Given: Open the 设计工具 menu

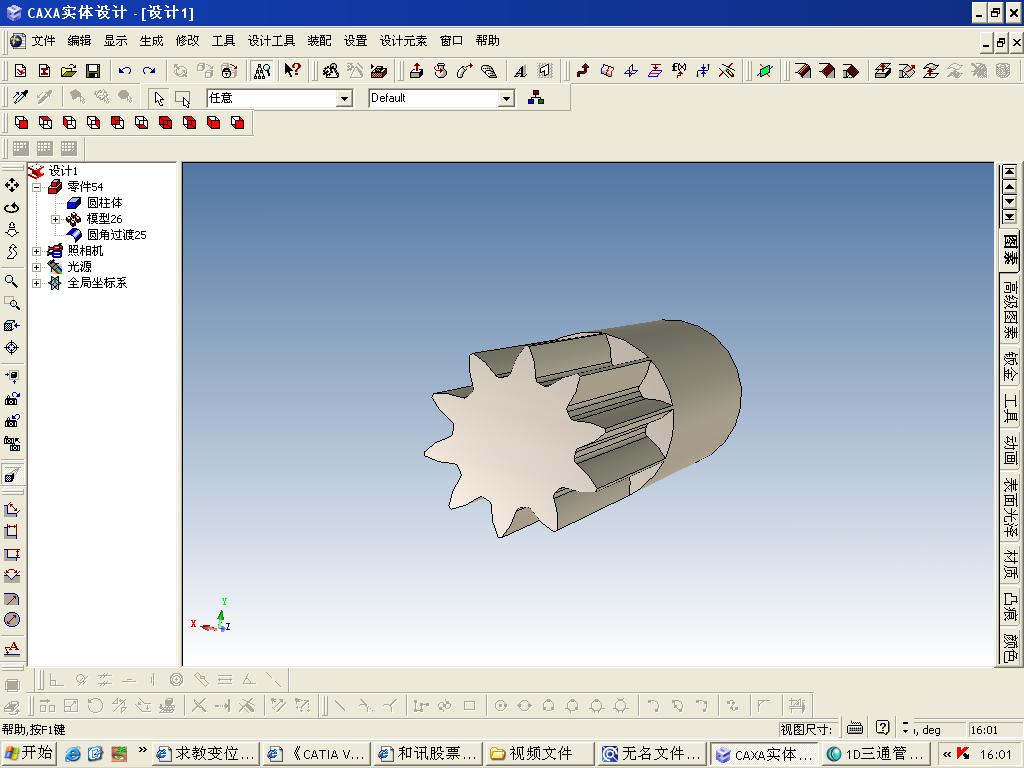Looking at the screenshot, I should pos(272,40).
